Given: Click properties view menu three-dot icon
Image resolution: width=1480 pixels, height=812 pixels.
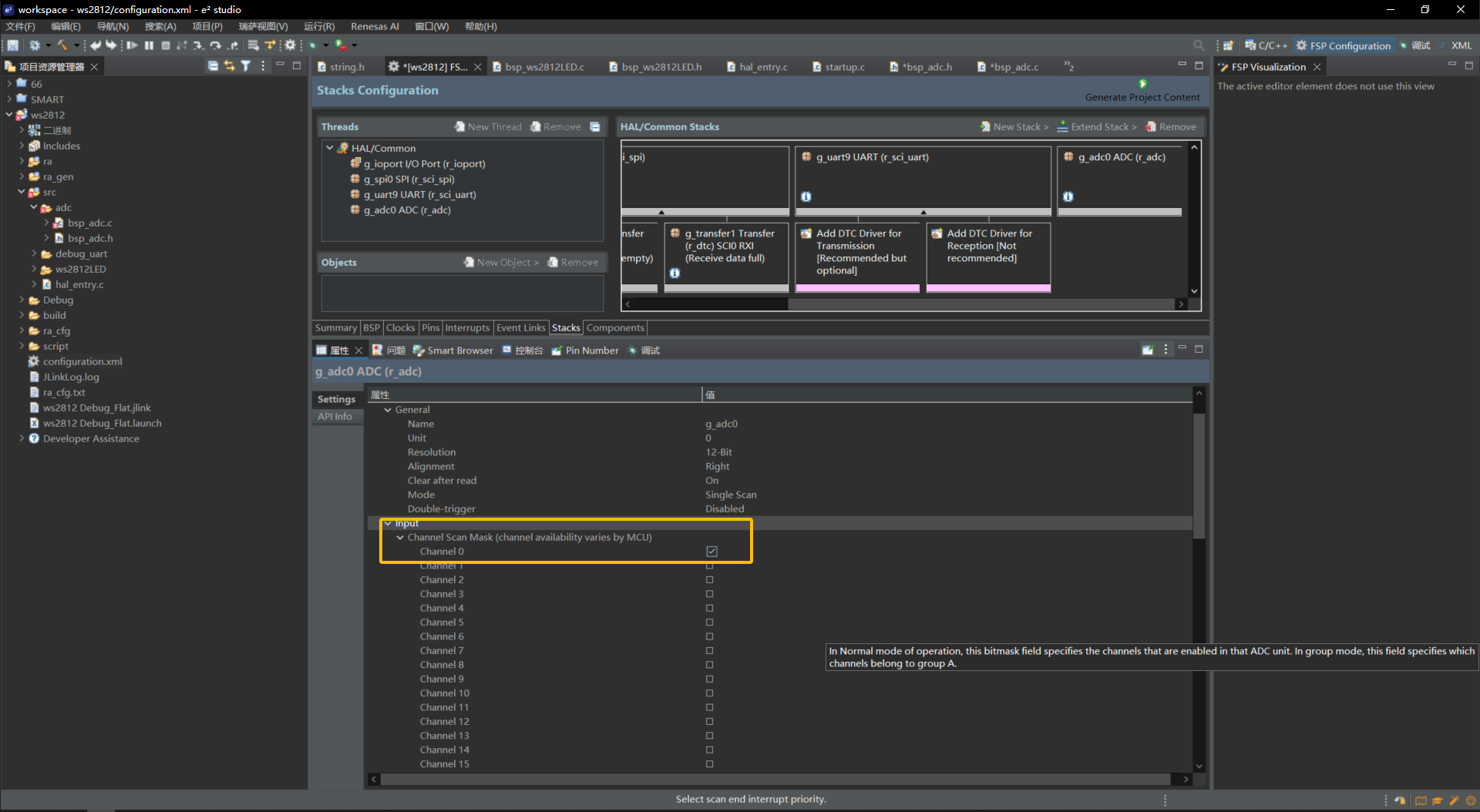Looking at the screenshot, I should pyautogui.click(x=1165, y=350).
